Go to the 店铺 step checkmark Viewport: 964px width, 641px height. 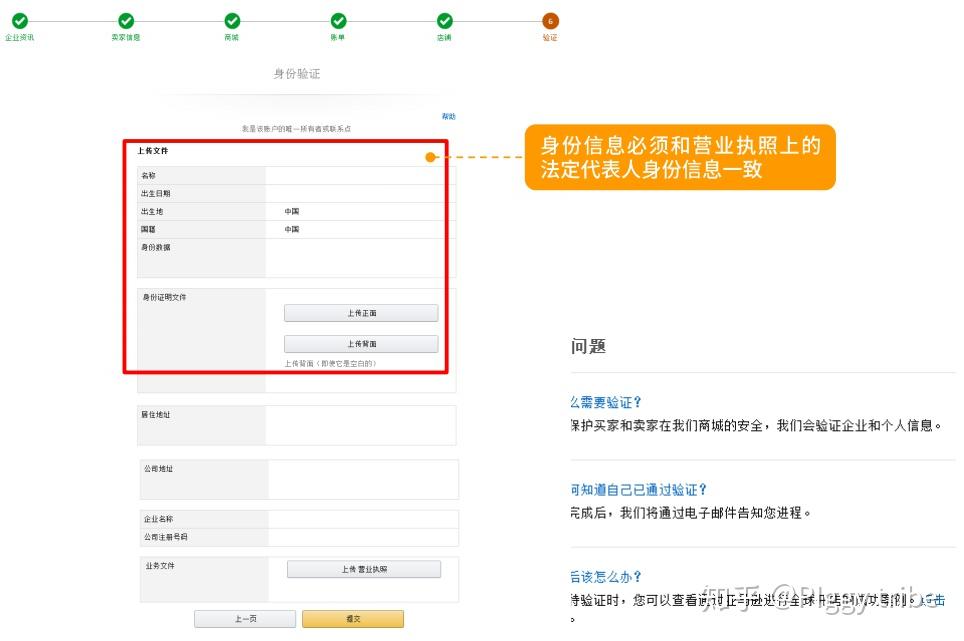pos(444,21)
